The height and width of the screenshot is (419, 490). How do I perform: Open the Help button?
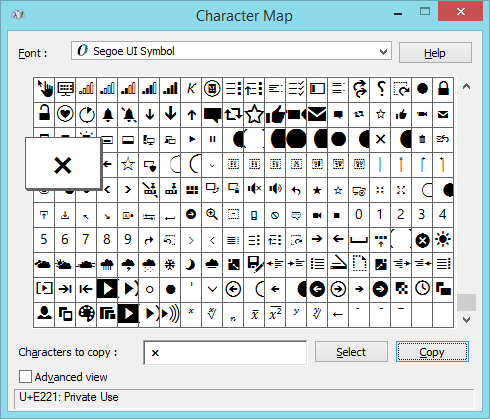click(x=435, y=53)
